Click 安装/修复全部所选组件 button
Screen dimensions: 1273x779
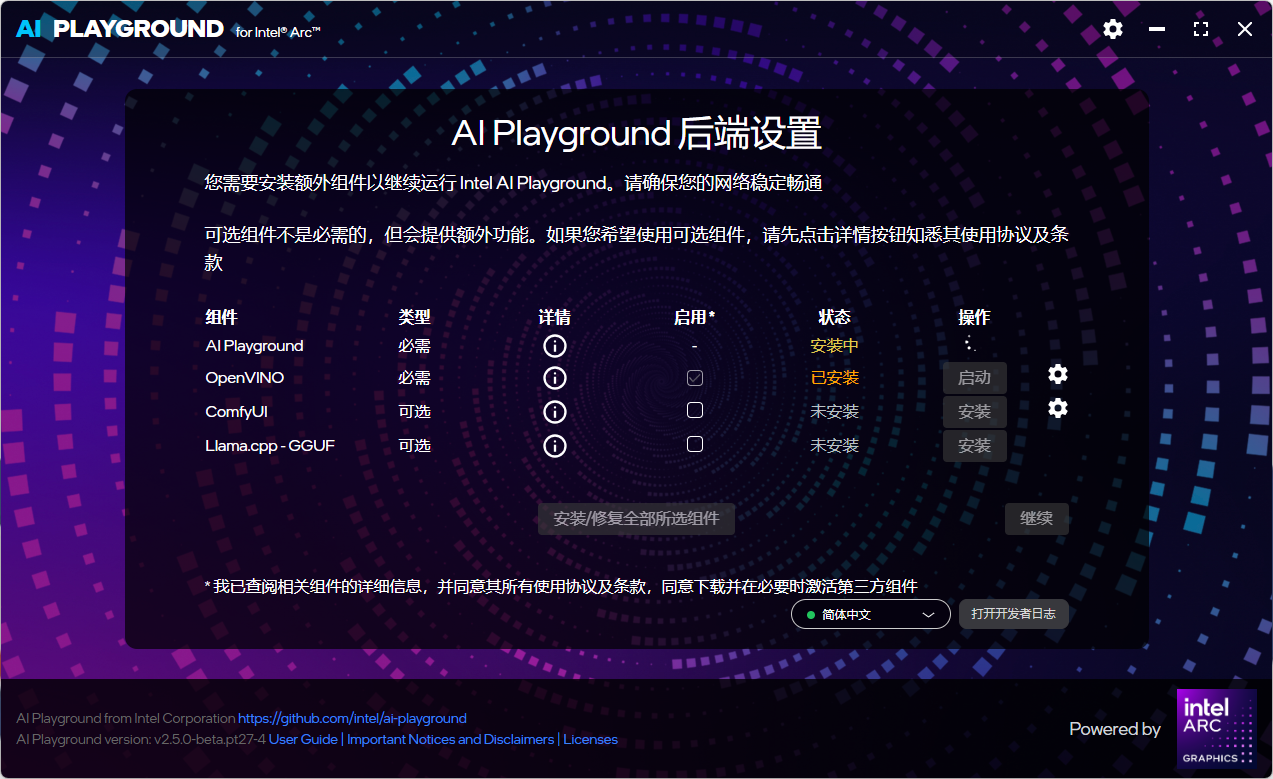tap(636, 519)
